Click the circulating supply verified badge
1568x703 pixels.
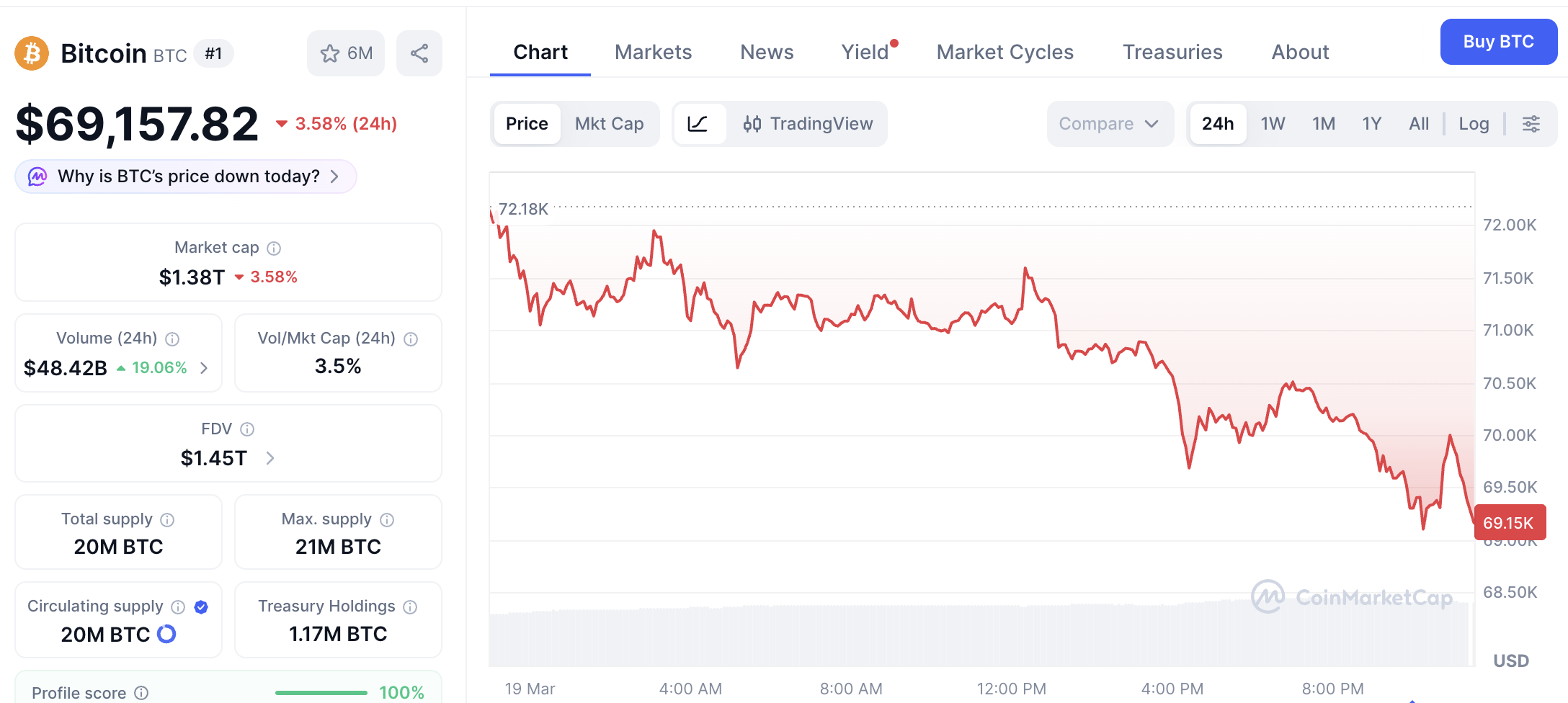(201, 607)
